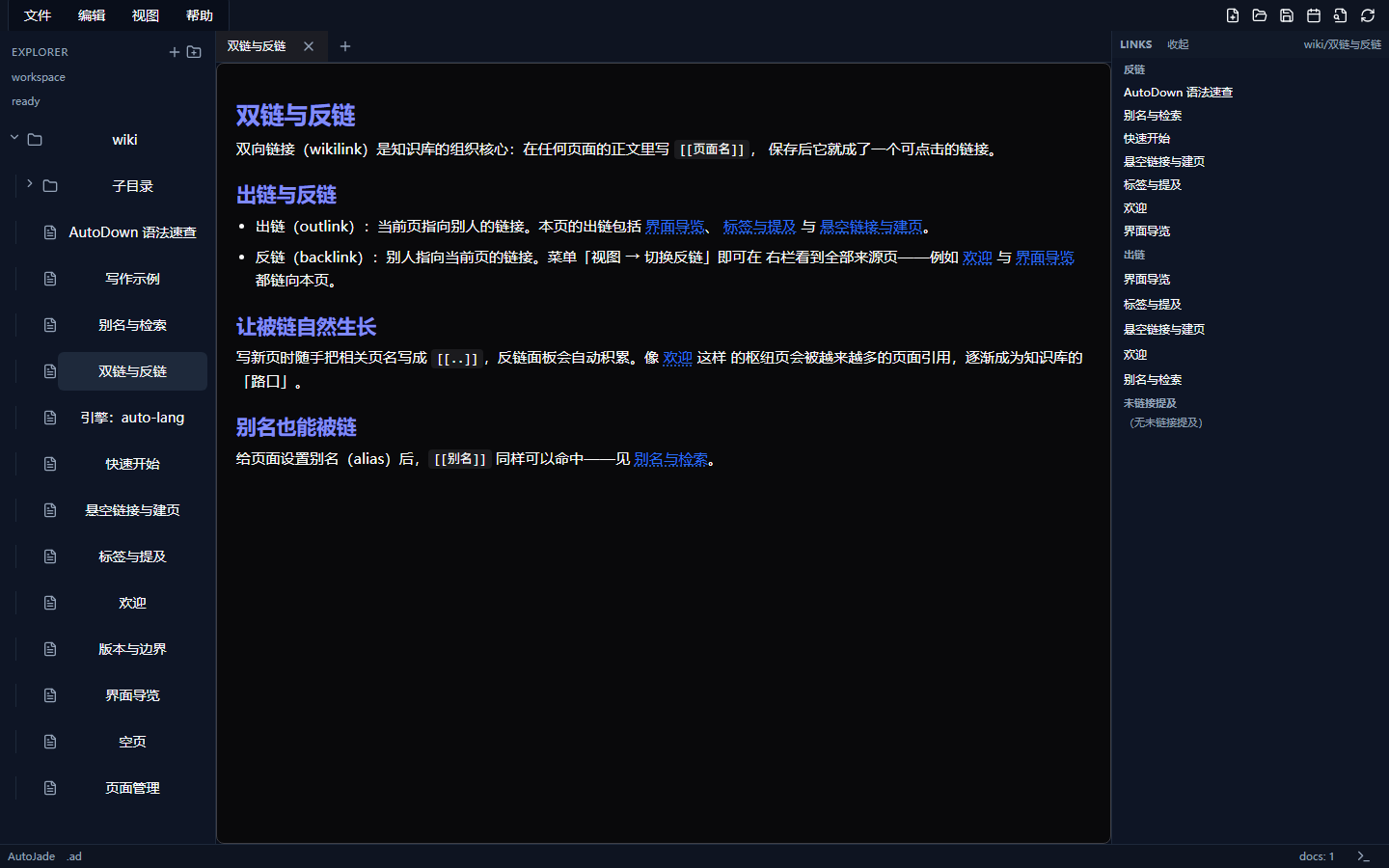The width and height of the screenshot is (1389, 868).
Task: Open the calendar daily note icon
Action: [1314, 15]
